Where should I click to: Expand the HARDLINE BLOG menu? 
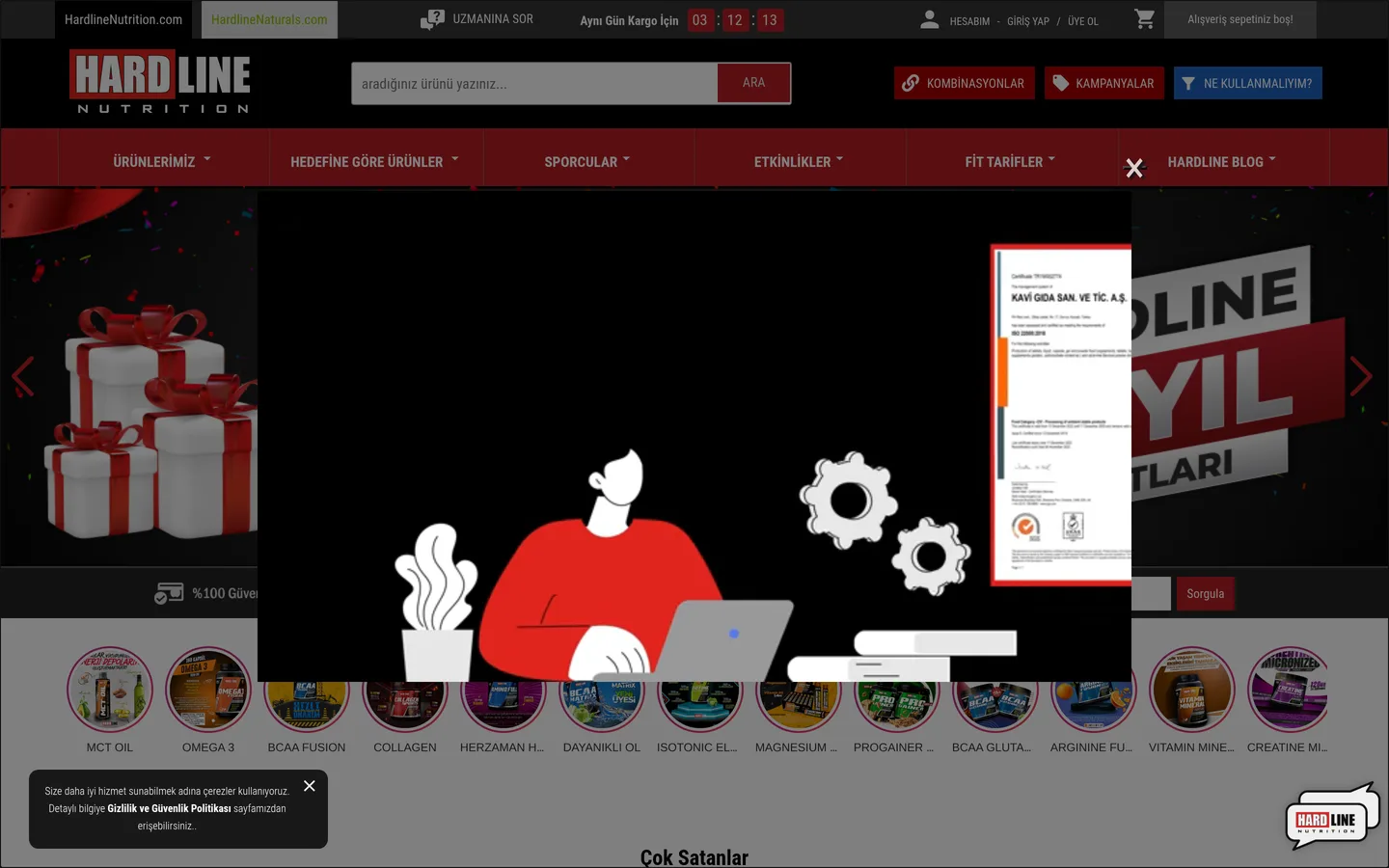click(x=1222, y=161)
